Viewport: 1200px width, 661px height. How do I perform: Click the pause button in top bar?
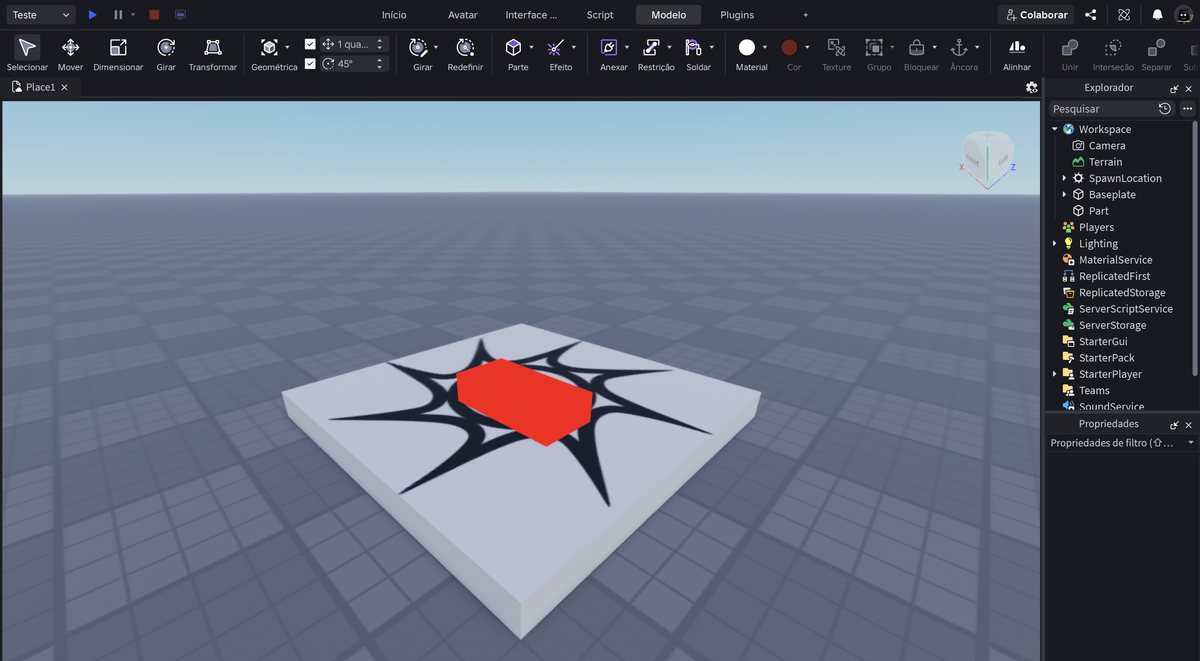pyautogui.click(x=118, y=15)
